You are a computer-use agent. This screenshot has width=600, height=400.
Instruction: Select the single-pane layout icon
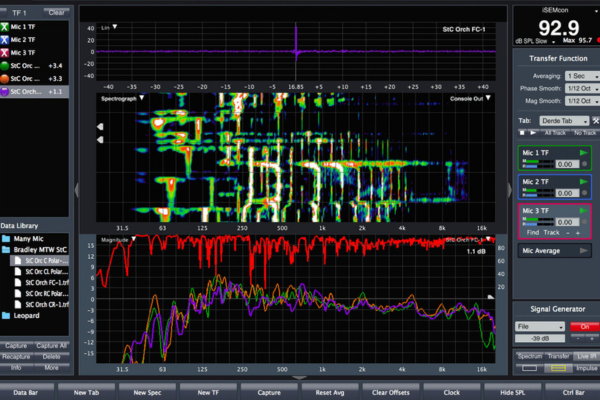coord(530,368)
